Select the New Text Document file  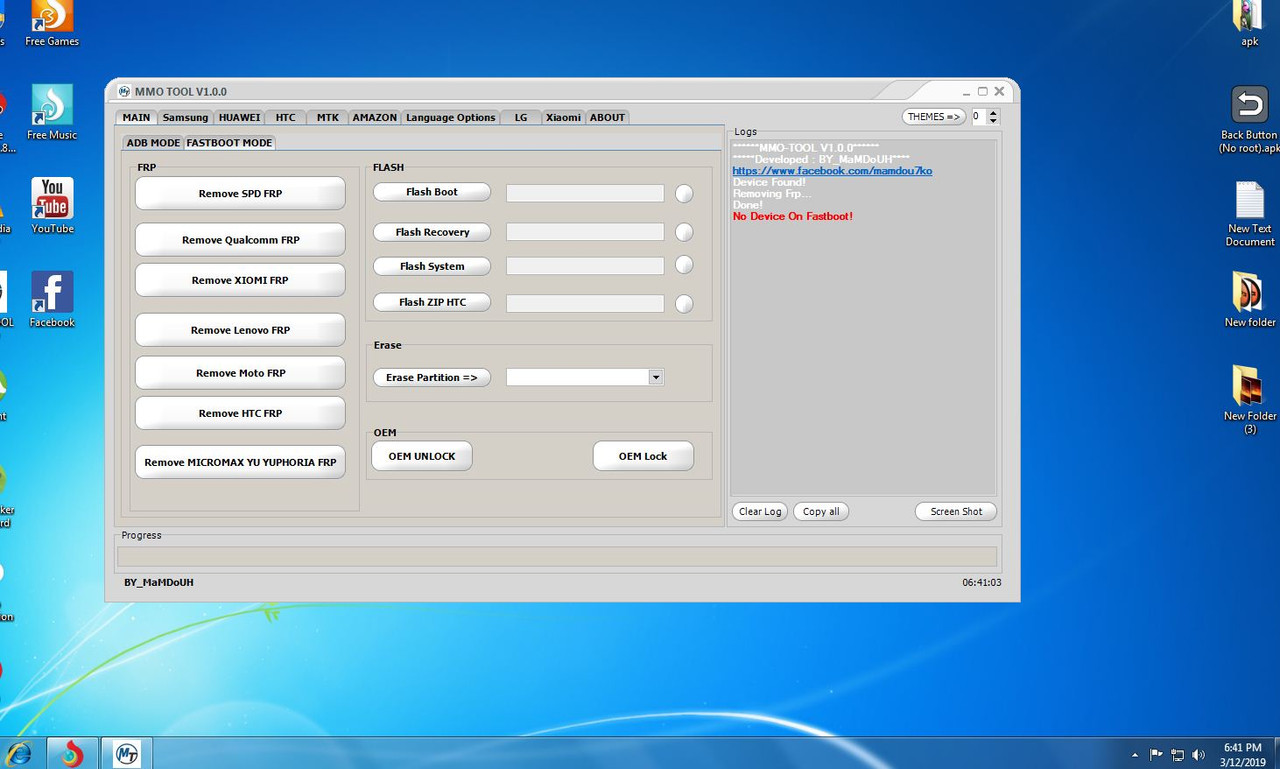(x=1250, y=213)
